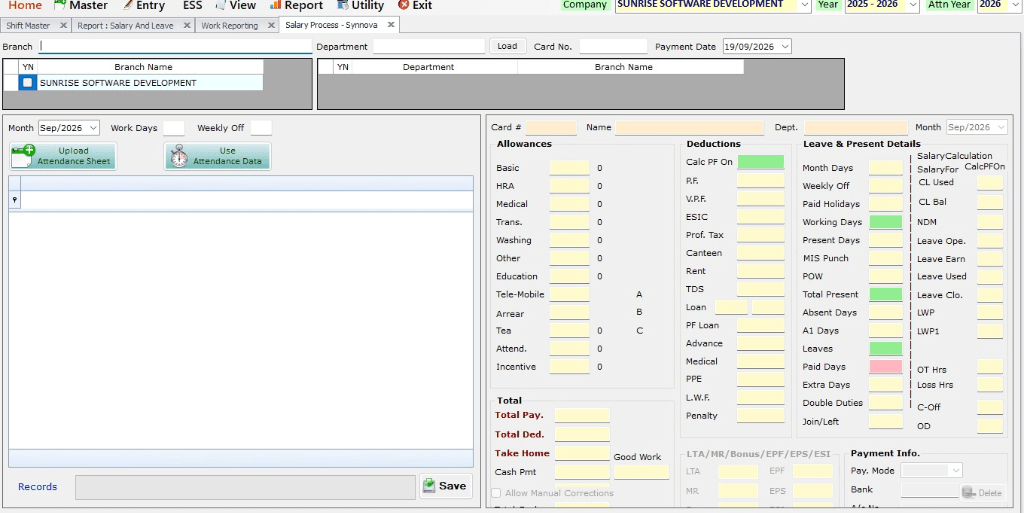1024x513 pixels.
Task: Open the Payment Date picker dropdown
Action: 785,46
